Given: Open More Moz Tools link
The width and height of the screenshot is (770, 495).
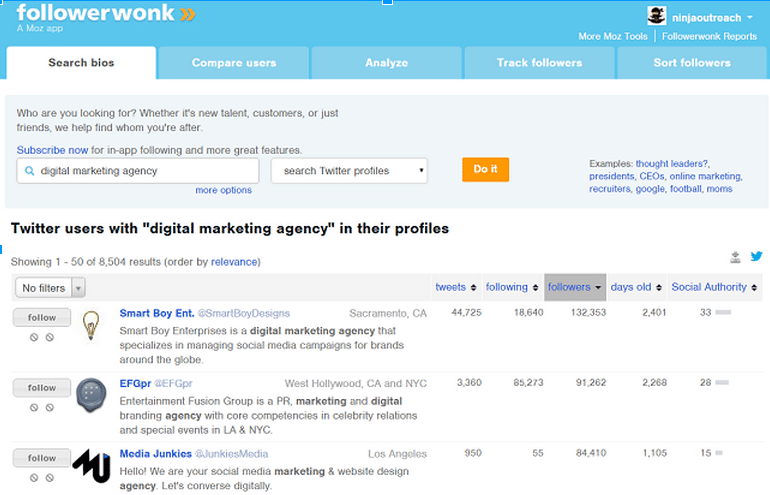Looking at the screenshot, I should [x=613, y=36].
